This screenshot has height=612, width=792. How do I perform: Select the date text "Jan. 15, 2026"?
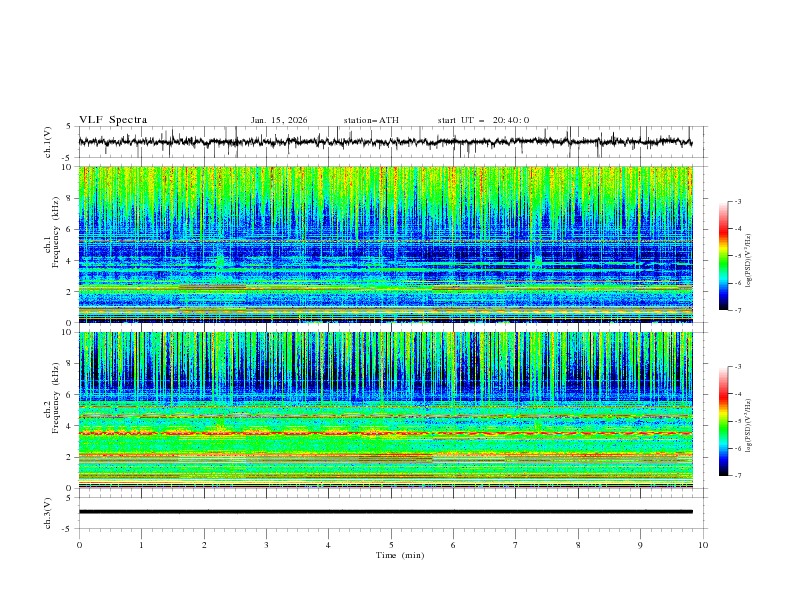pyautogui.click(x=279, y=120)
